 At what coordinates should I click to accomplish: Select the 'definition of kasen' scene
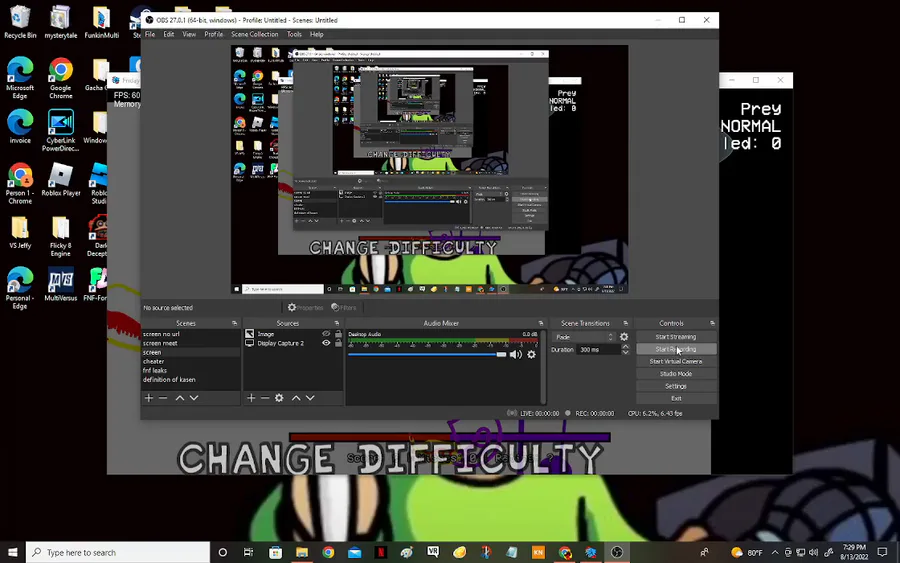point(191,380)
